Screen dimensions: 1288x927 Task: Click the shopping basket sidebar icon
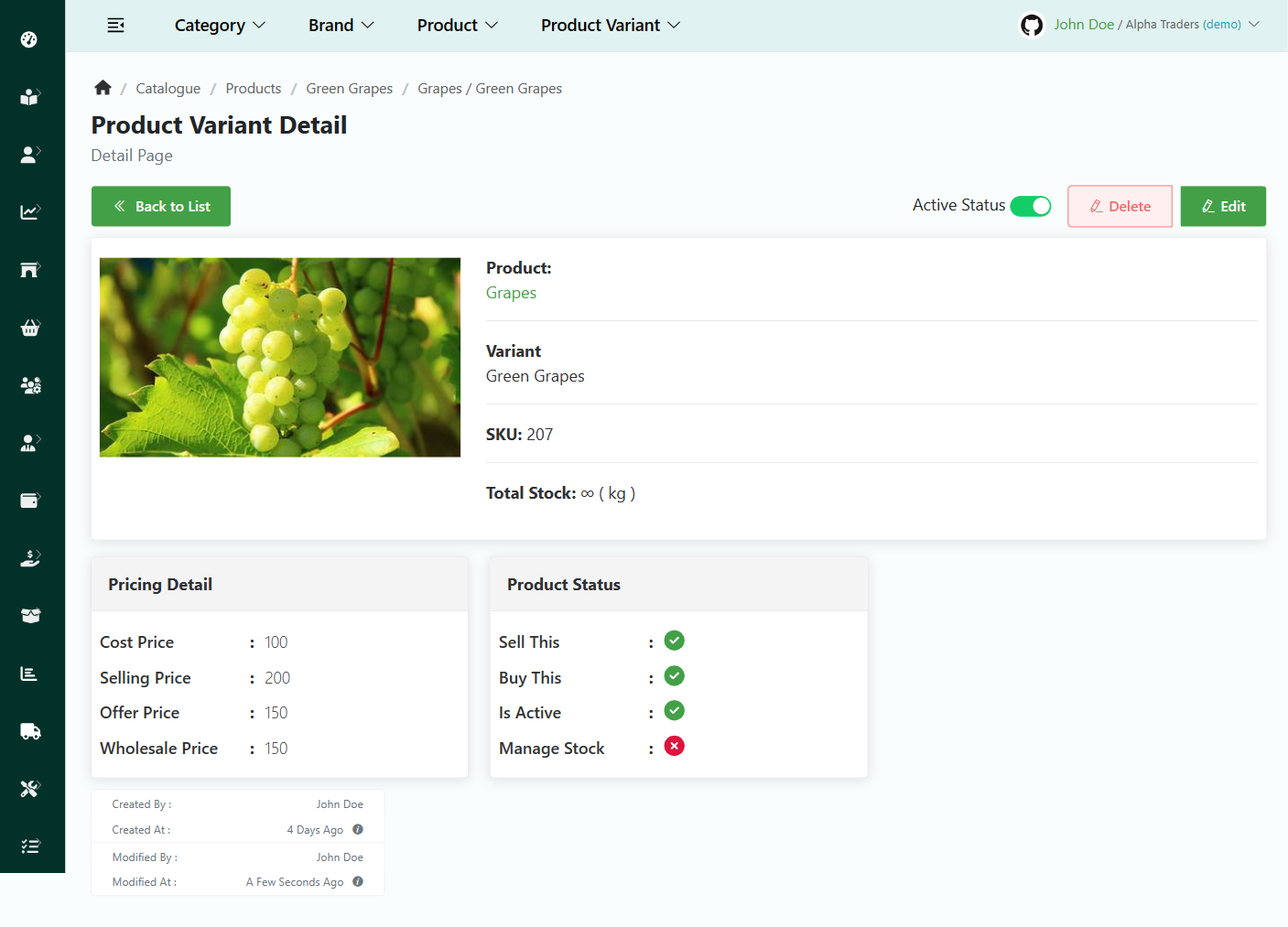(30, 328)
